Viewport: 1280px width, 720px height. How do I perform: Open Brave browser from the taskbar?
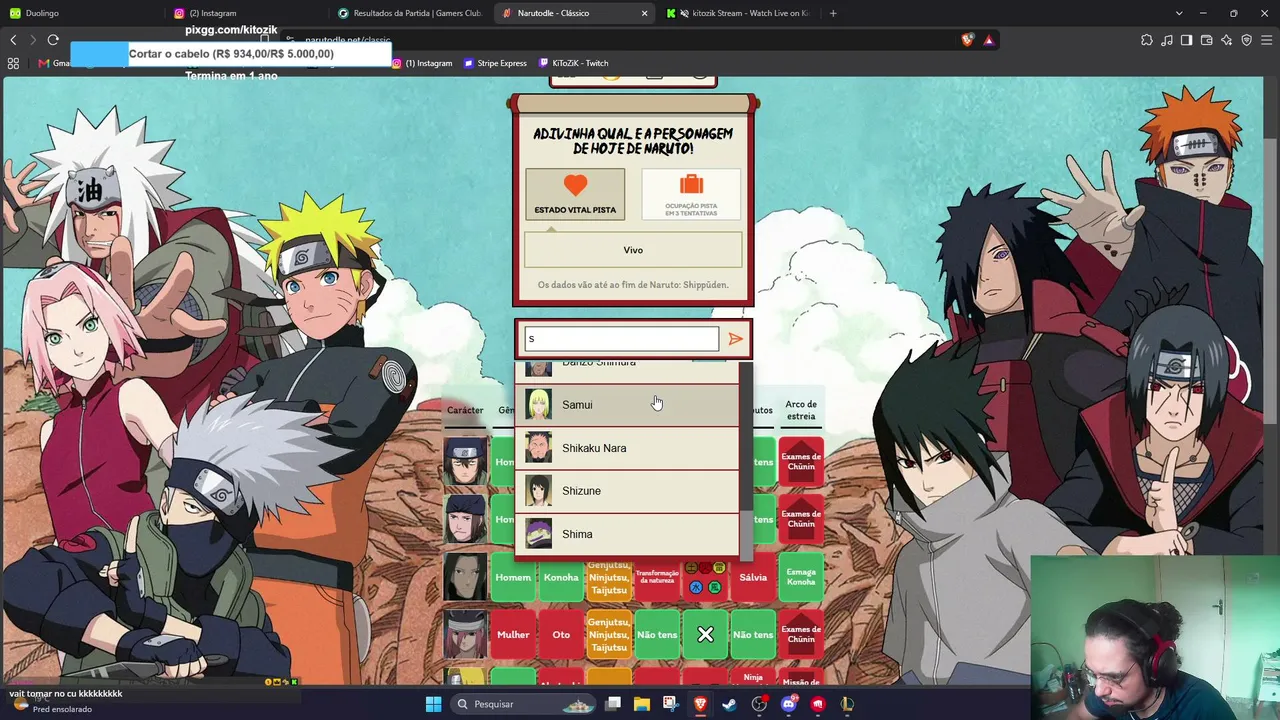[x=699, y=704]
